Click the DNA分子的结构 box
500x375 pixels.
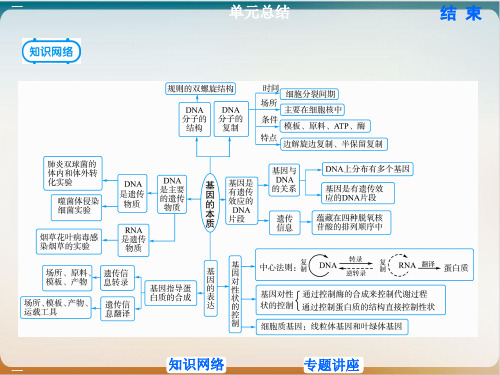coord(194,119)
